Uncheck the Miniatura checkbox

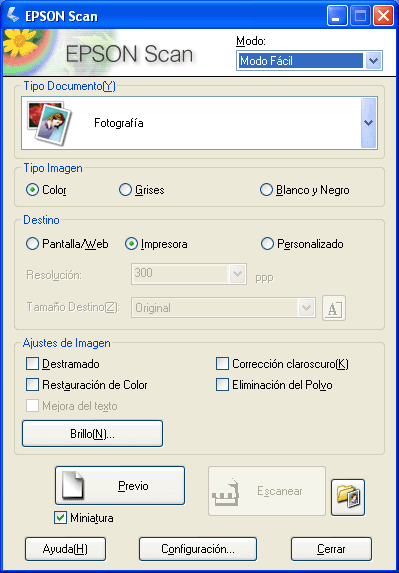60,517
